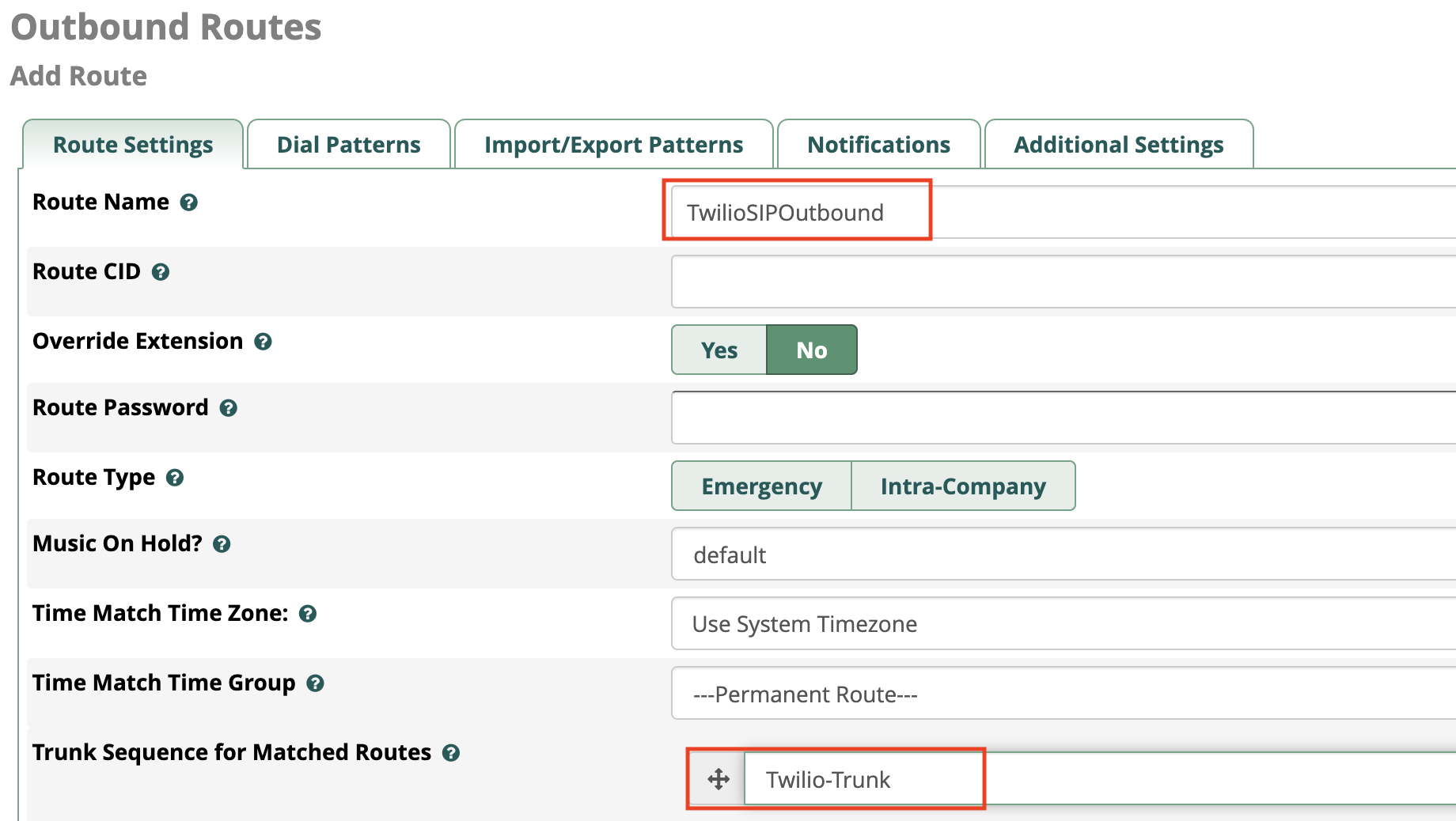Click the Route Name help icon
Viewport: 1456px width, 821px height.
pos(188,202)
